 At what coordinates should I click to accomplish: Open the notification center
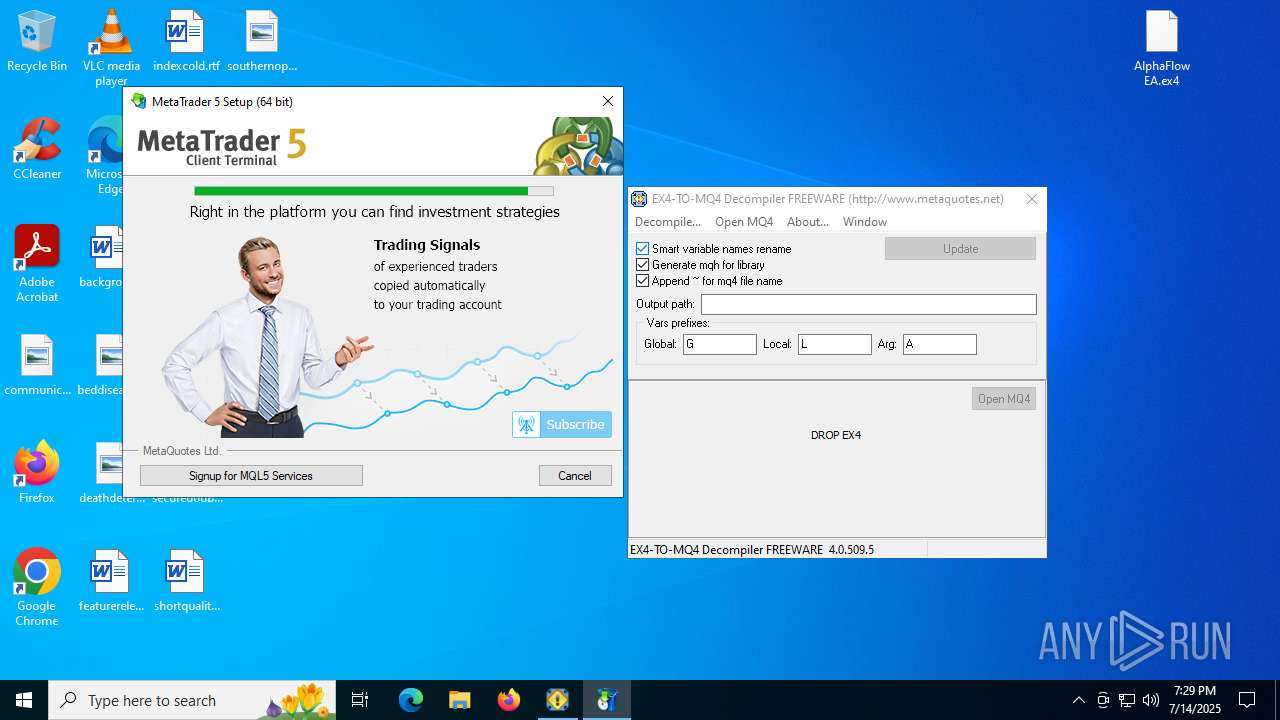pos(1247,700)
